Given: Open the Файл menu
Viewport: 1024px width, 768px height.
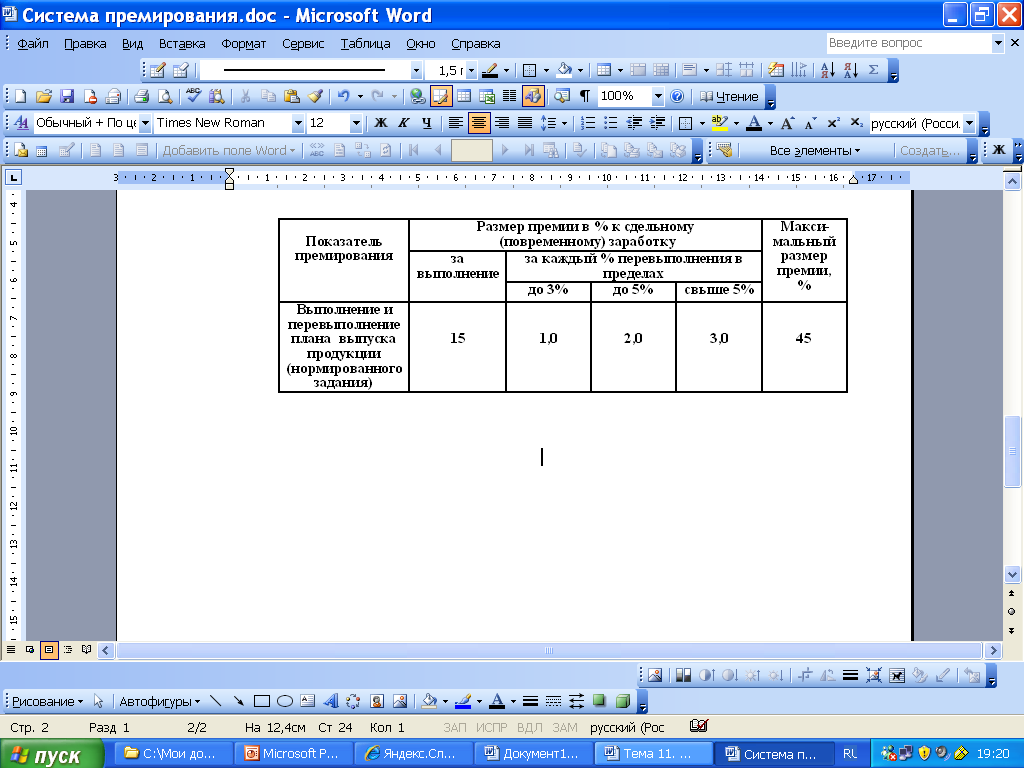Looking at the screenshot, I should pos(33,44).
